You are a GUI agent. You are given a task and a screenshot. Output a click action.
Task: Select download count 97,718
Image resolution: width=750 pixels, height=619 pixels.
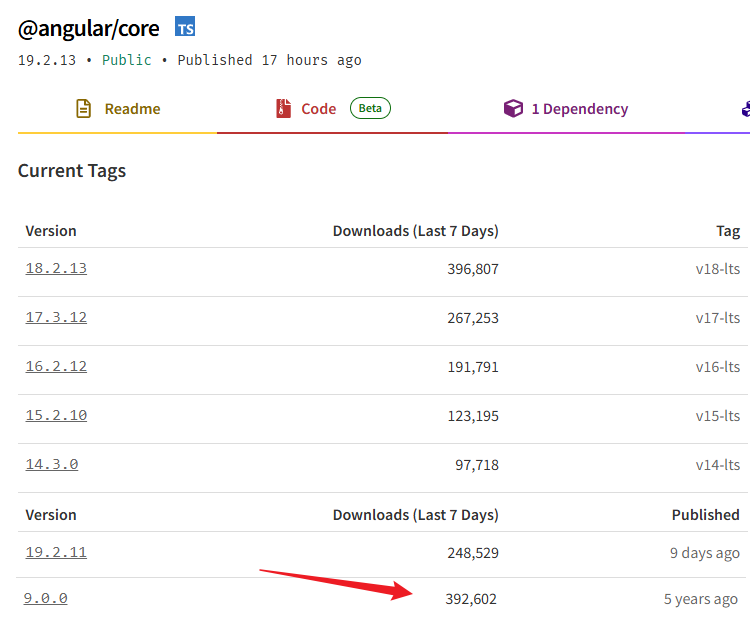pyautogui.click(x=477, y=465)
